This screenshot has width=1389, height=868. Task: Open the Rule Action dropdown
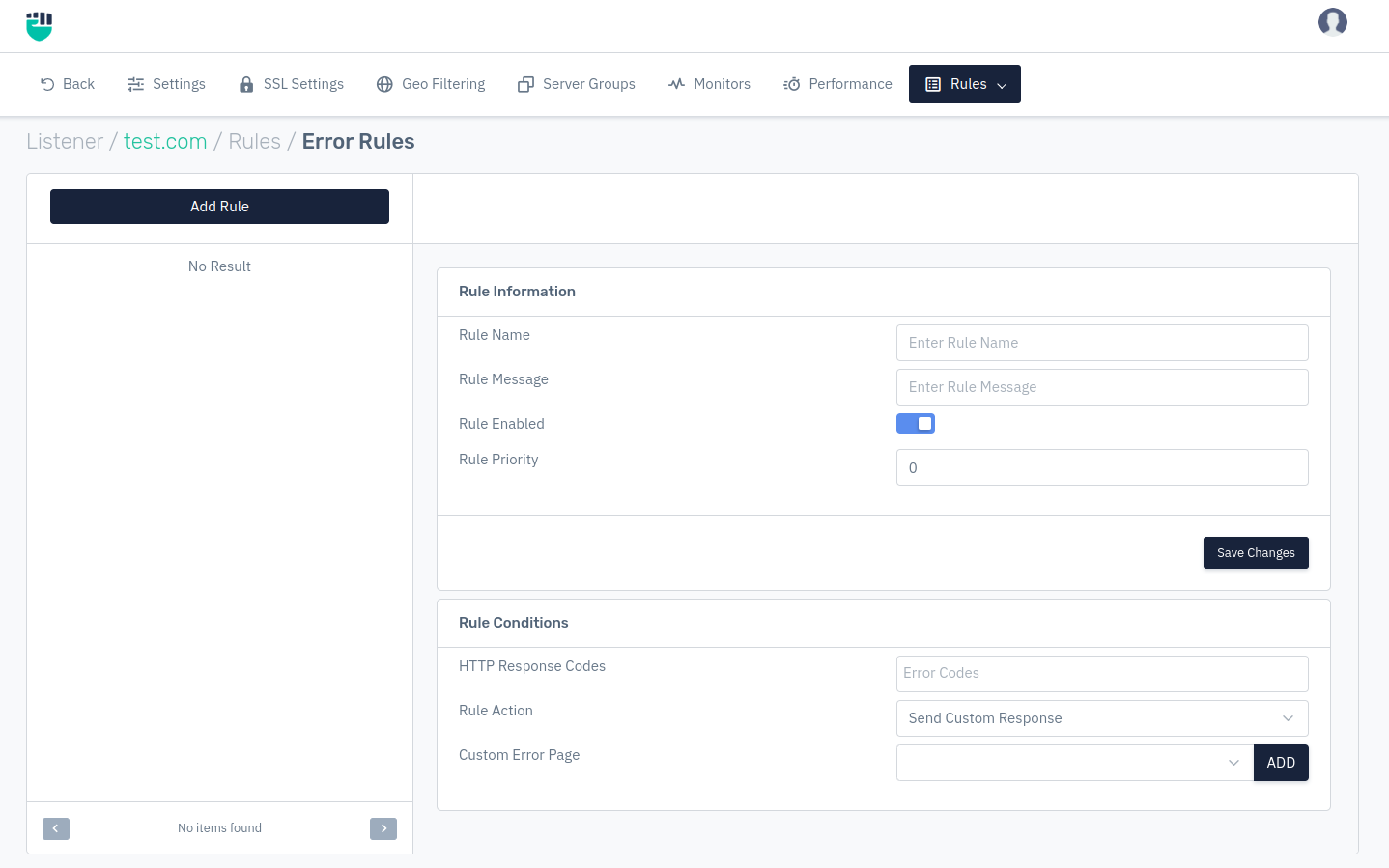(x=1102, y=718)
